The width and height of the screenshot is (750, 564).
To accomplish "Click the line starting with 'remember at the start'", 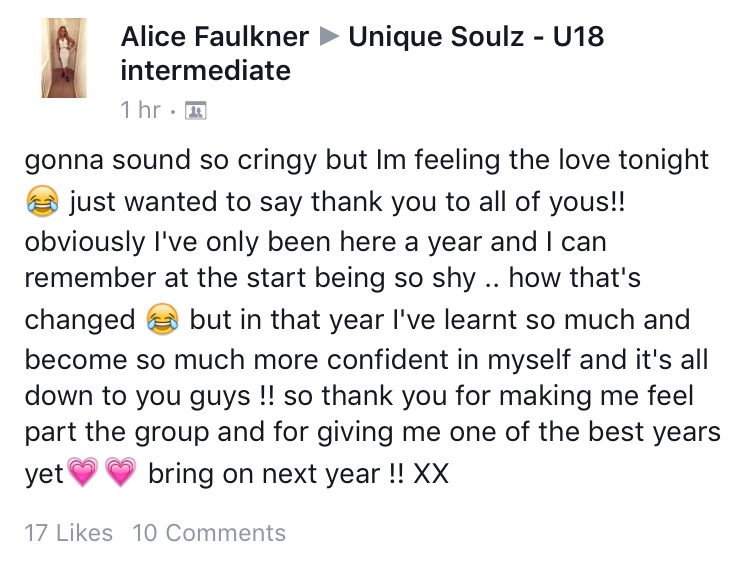I will pyautogui.click(x=332, y=278).
